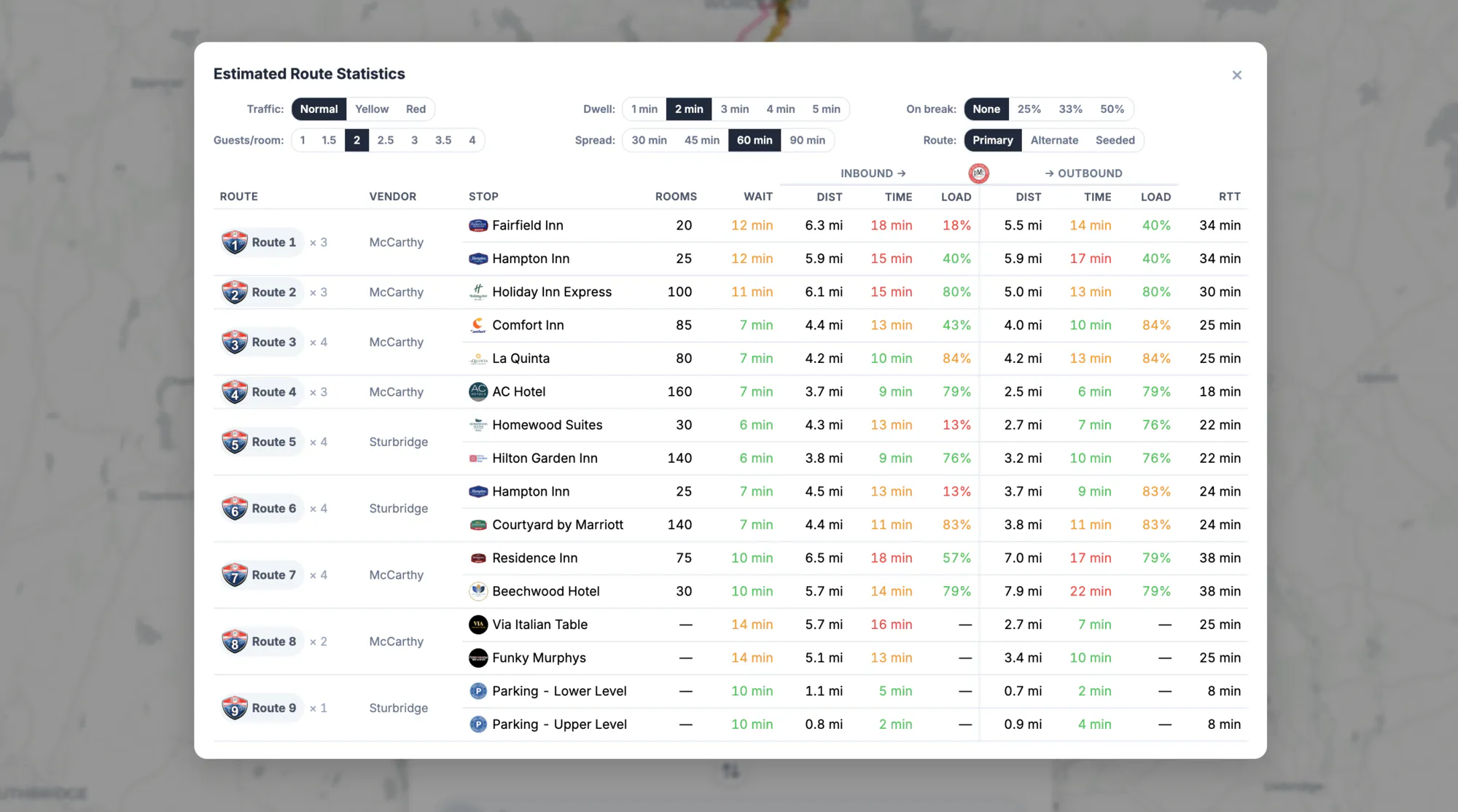Click the Route 8 shield icon
The height and width of the screenshot is (812, 1458).
click(x=235, y=641)
